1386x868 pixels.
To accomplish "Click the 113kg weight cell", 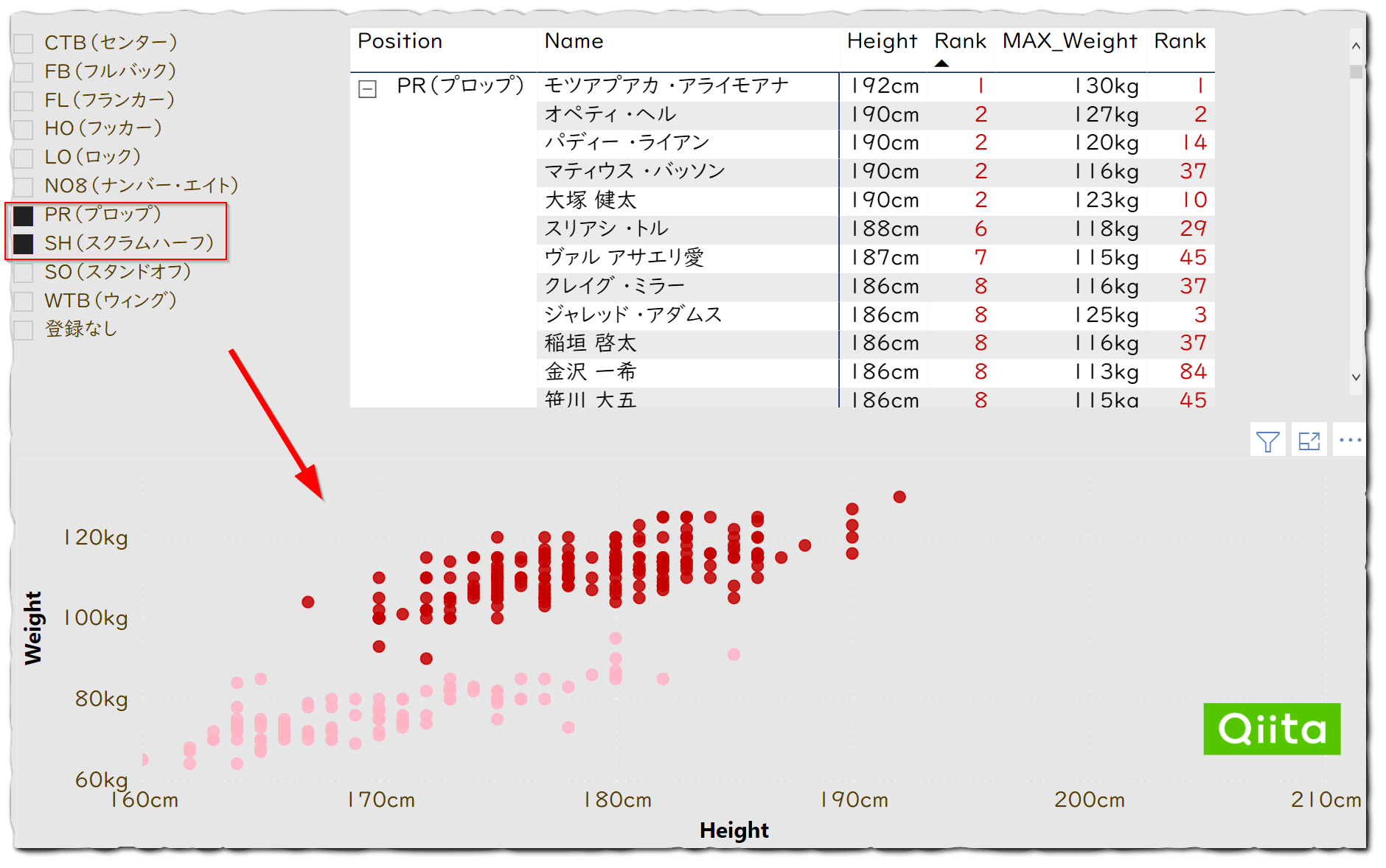I will [1106, 372].
